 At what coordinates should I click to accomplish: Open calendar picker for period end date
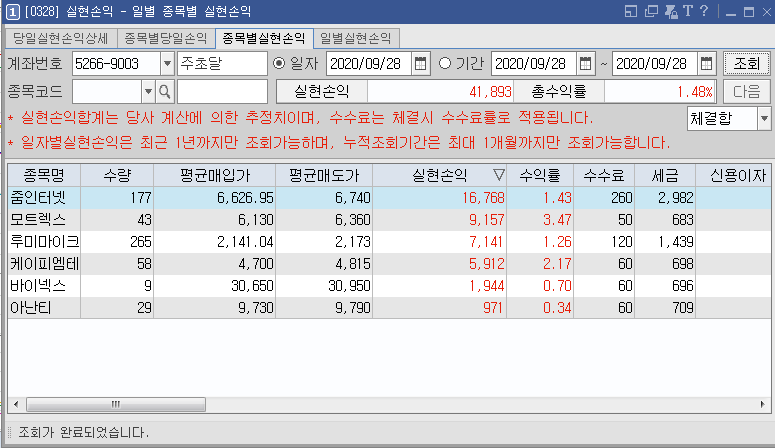pos(706,64)
